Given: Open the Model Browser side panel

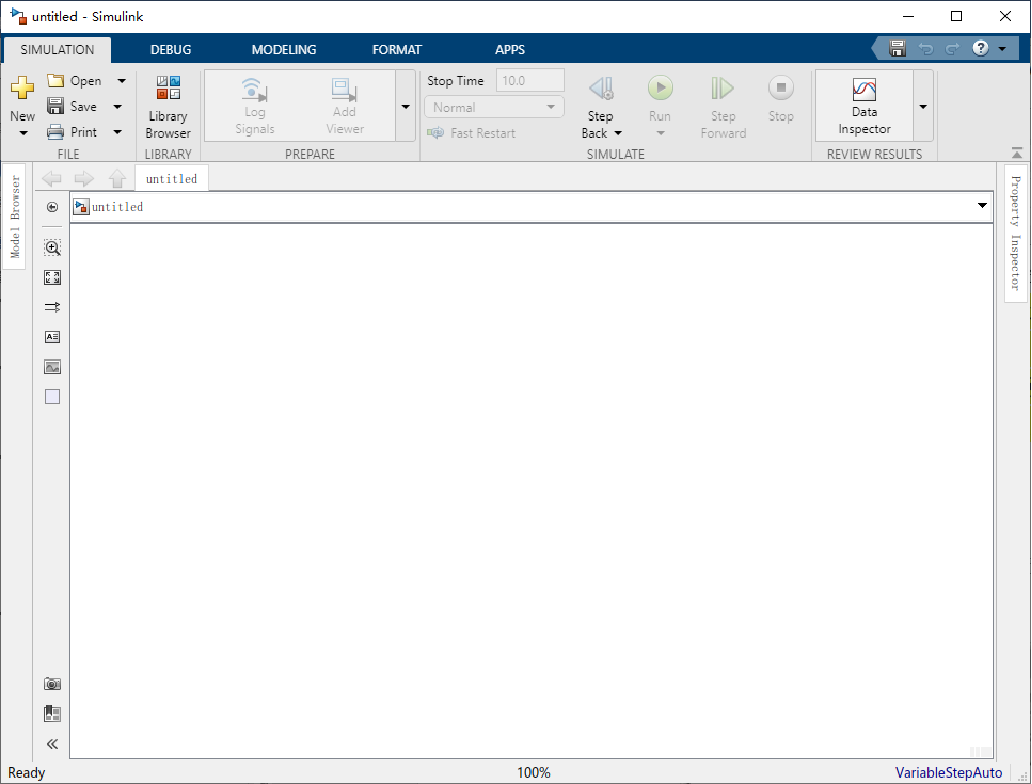Looking at the screenshot, I should (x=14, y=217).
